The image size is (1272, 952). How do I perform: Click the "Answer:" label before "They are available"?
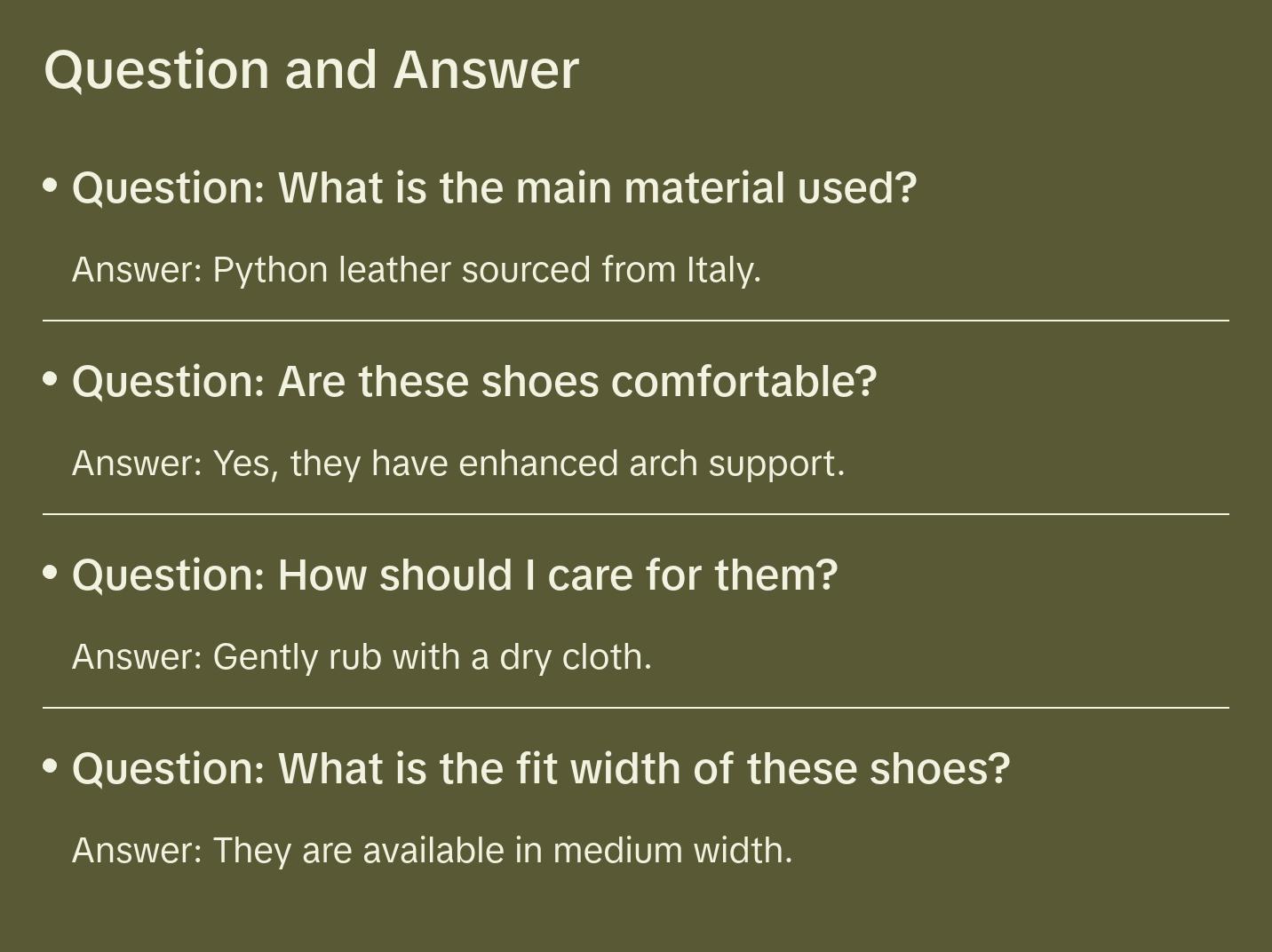138,851
